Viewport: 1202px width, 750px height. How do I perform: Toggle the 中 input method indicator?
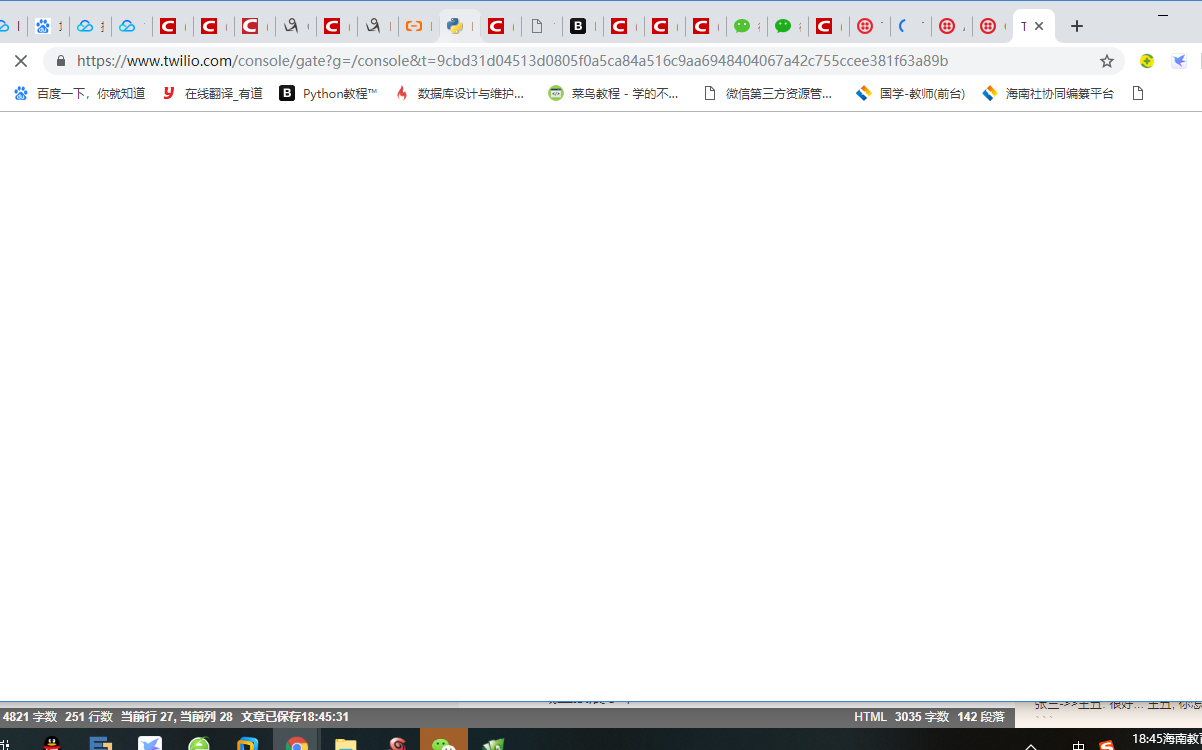pos(1078,745)
